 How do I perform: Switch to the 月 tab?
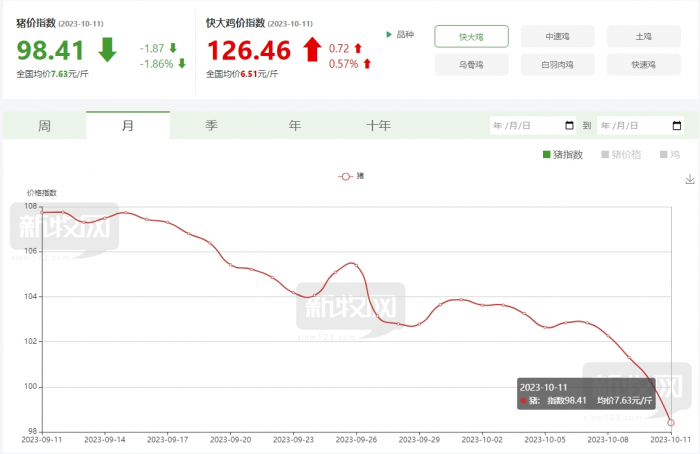(128, 125)
